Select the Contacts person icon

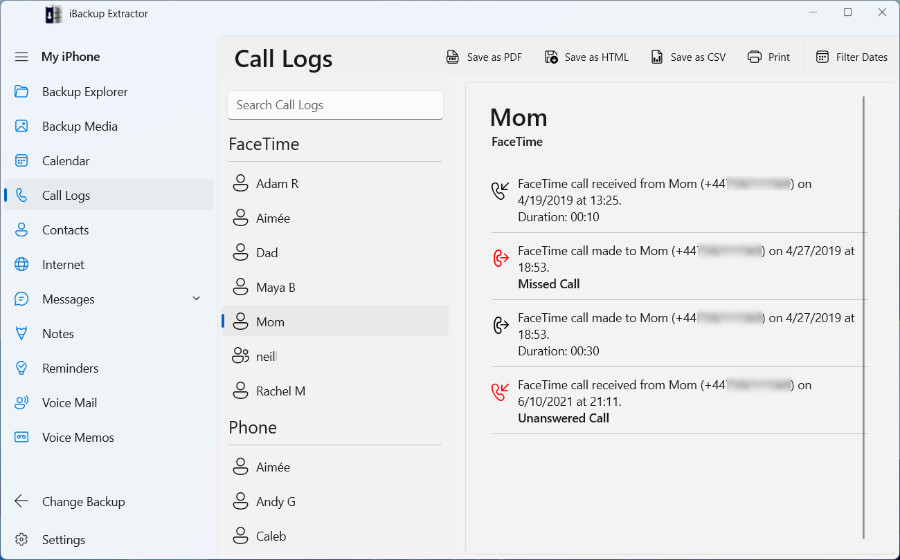point(21,230)
